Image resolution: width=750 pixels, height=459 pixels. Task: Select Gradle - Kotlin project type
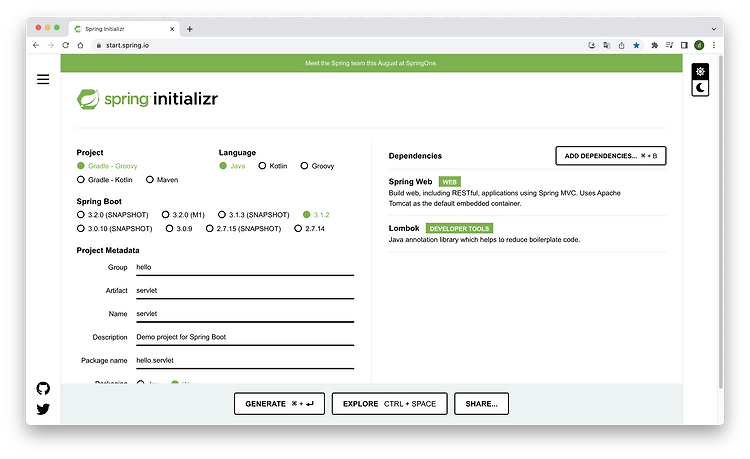point(105,180)
